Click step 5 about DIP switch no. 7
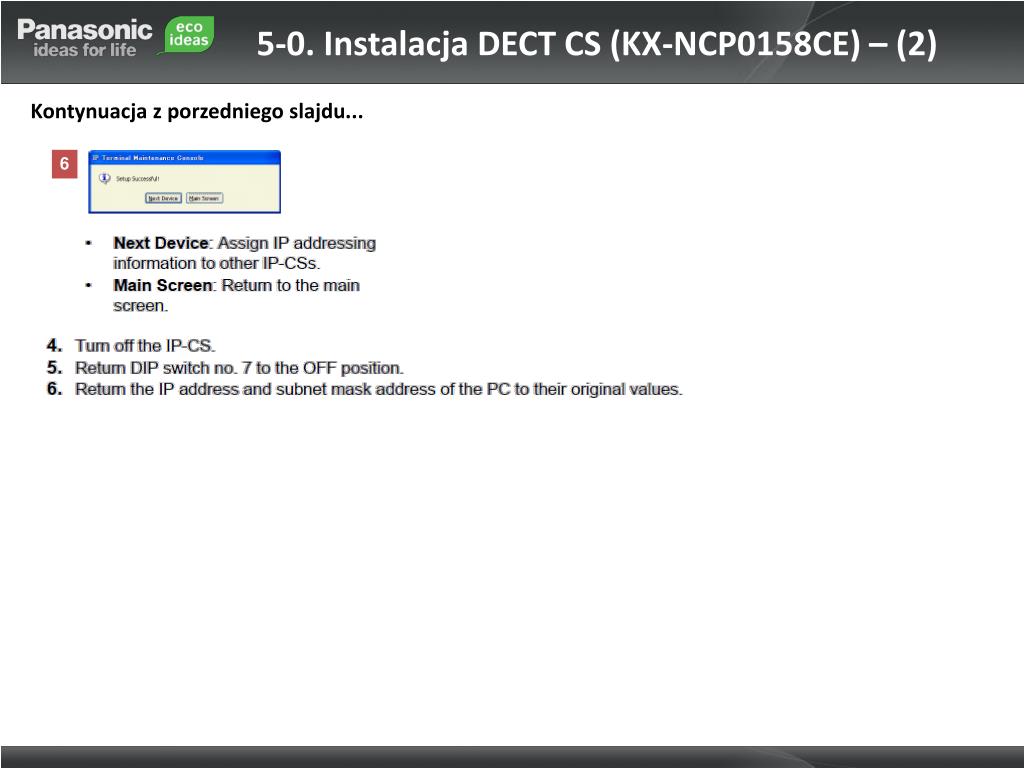1024x768 pixels. (225, 368)
